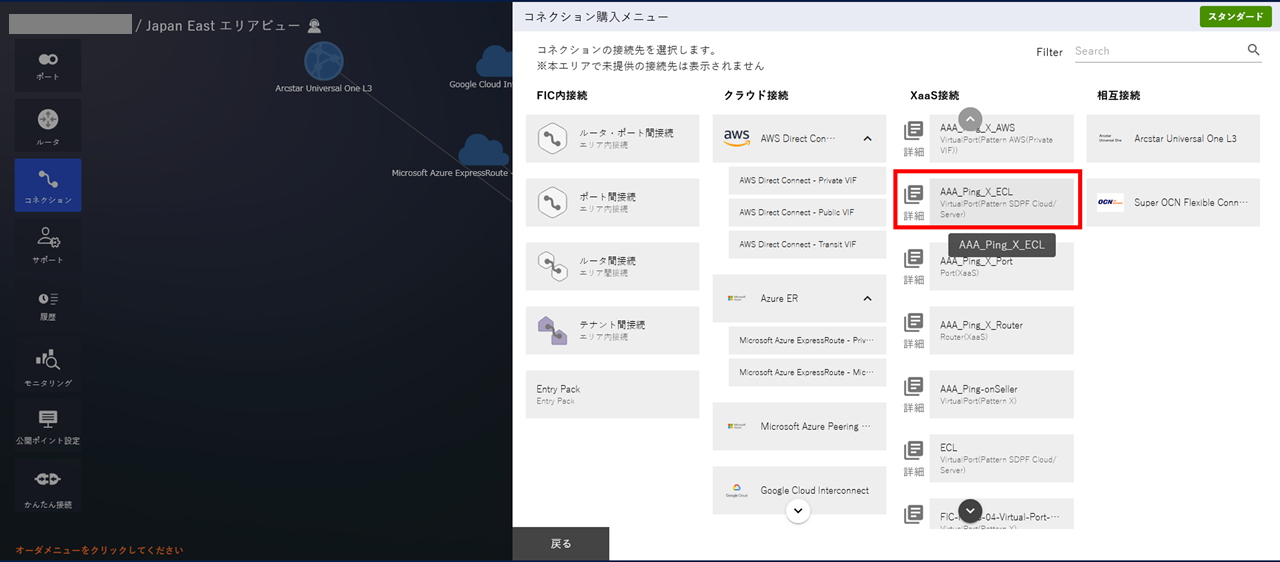Click the up arrow in XaaS list
Viewport: 1280px width, 562px height.
(x=970, y=118)
